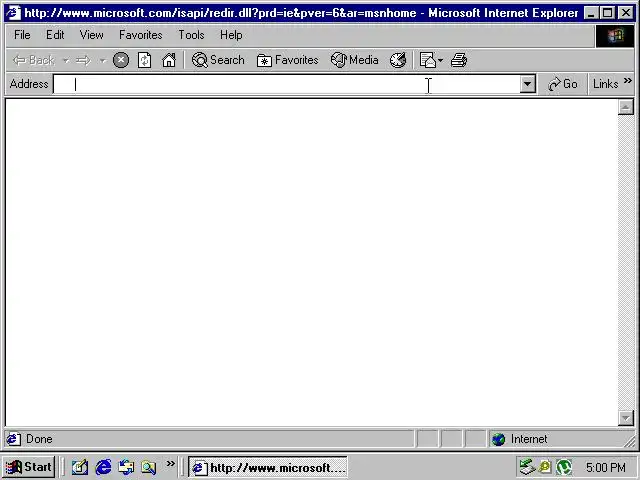Open the Favorites menu in menu bar
This screenshot has width=640, height=480.
pyautogui.click(x=140, y=35)
